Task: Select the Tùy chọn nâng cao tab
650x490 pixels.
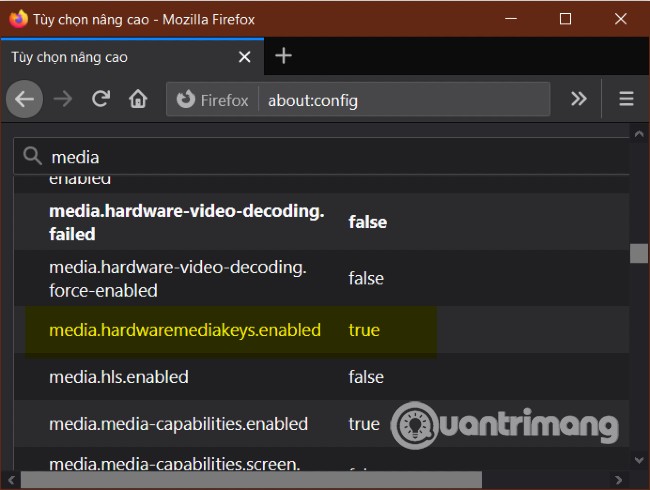Action: 132,57
